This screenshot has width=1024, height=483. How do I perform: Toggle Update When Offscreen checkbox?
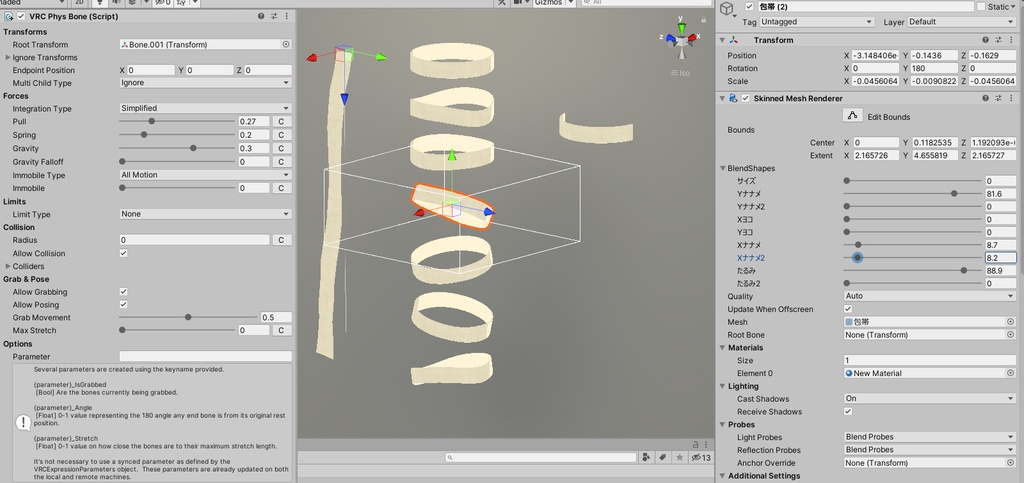point(848,309)
